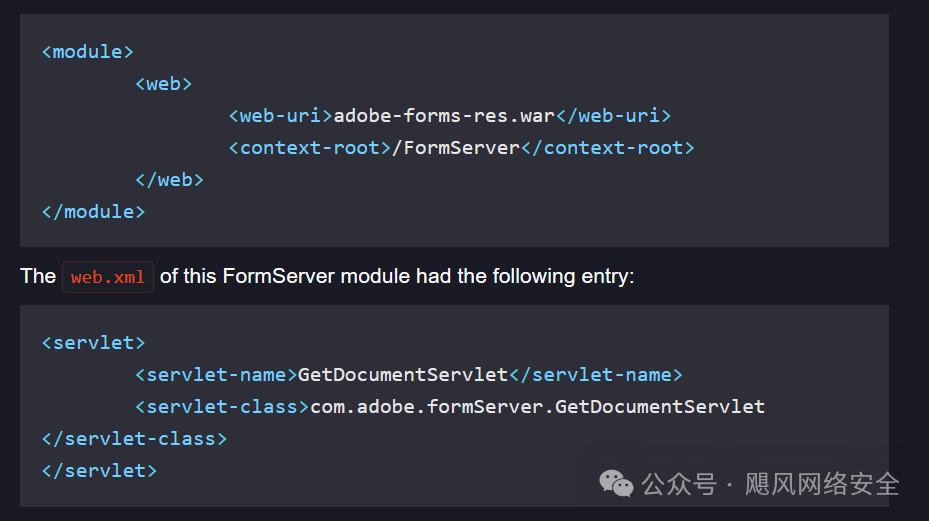
Task: Click the closing </servlet-name> tag
Action: point(596,375)
